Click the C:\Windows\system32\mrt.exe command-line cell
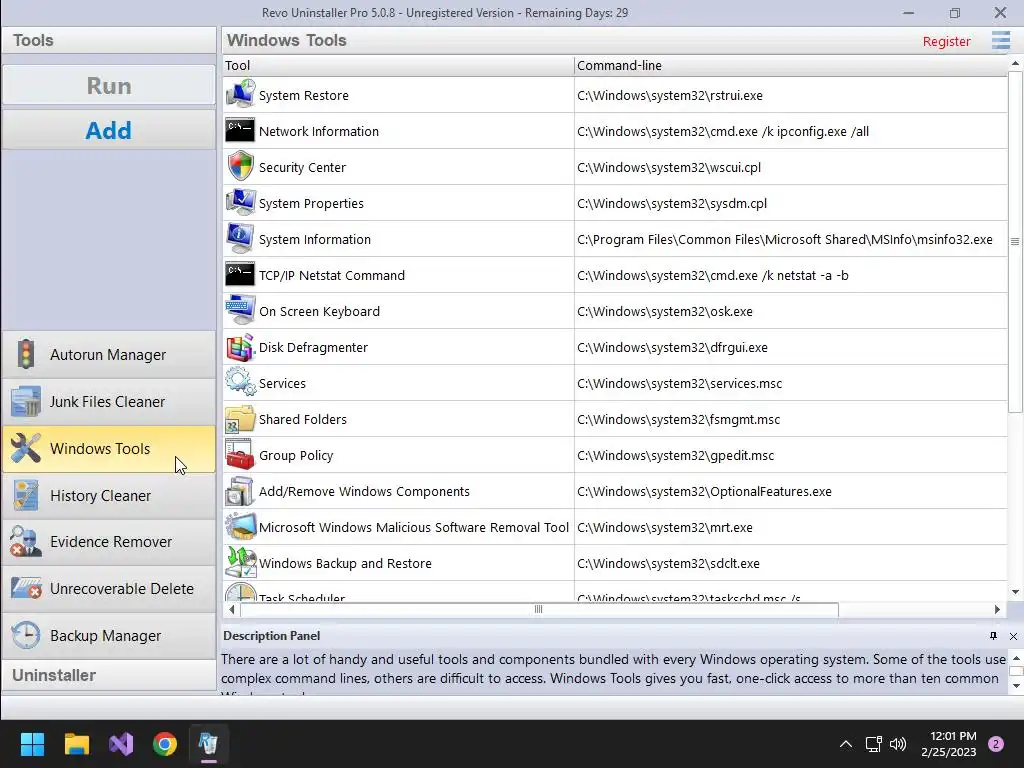The image size is (1024, 768). pos(790,527)
